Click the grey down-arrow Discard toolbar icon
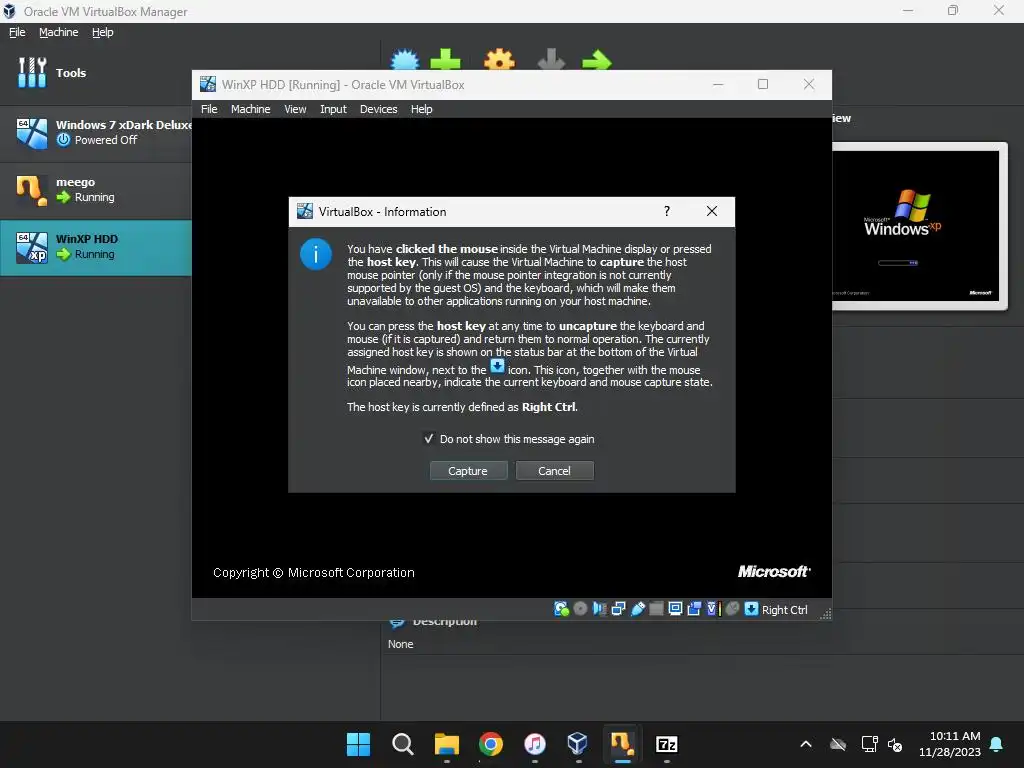1024x768 pixels. pos(551,60)
